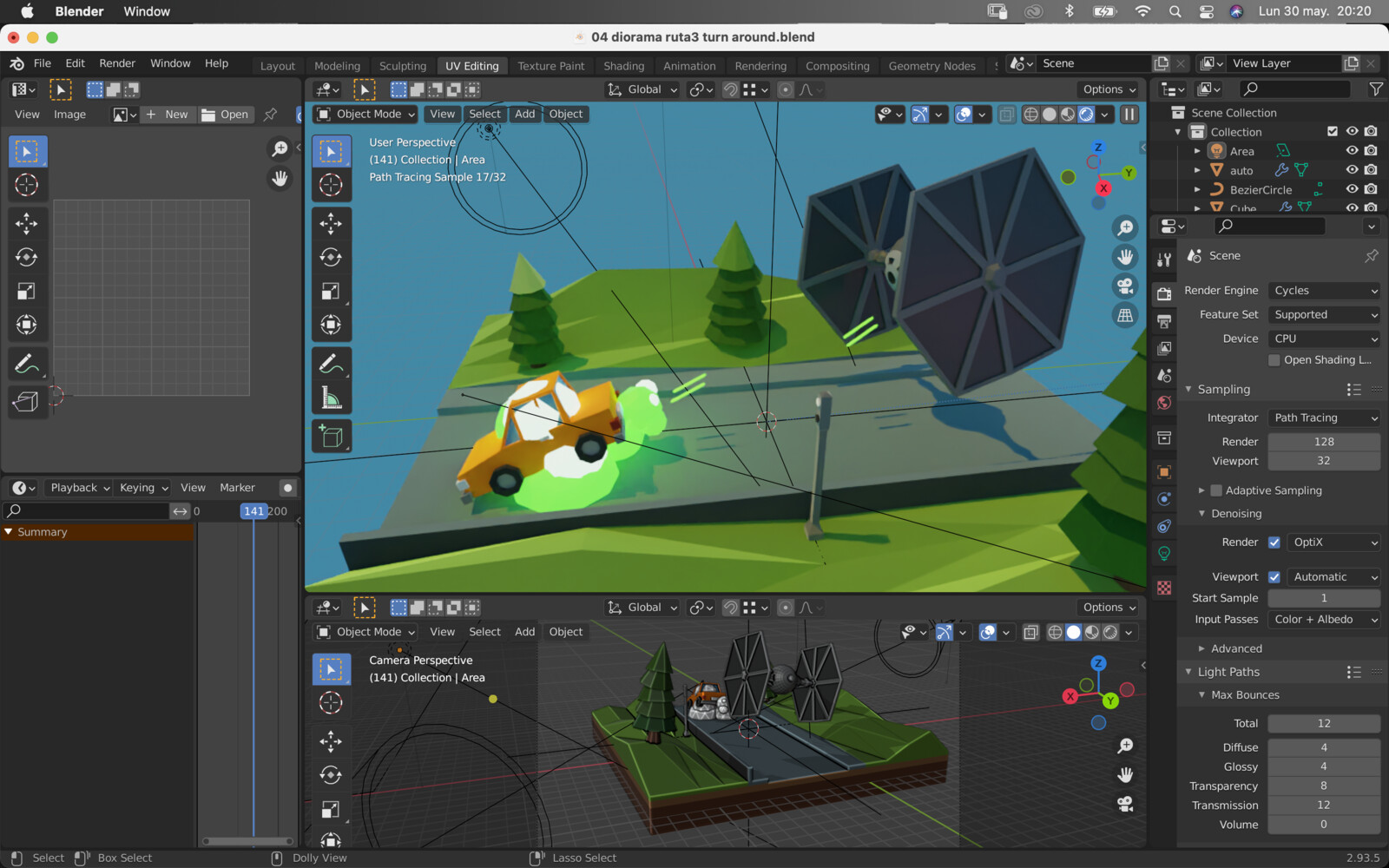Open the green light Object Data tab
The height and width of the screenshot is (868, 1389).
pyautogui.click(x=1164, y=553)
